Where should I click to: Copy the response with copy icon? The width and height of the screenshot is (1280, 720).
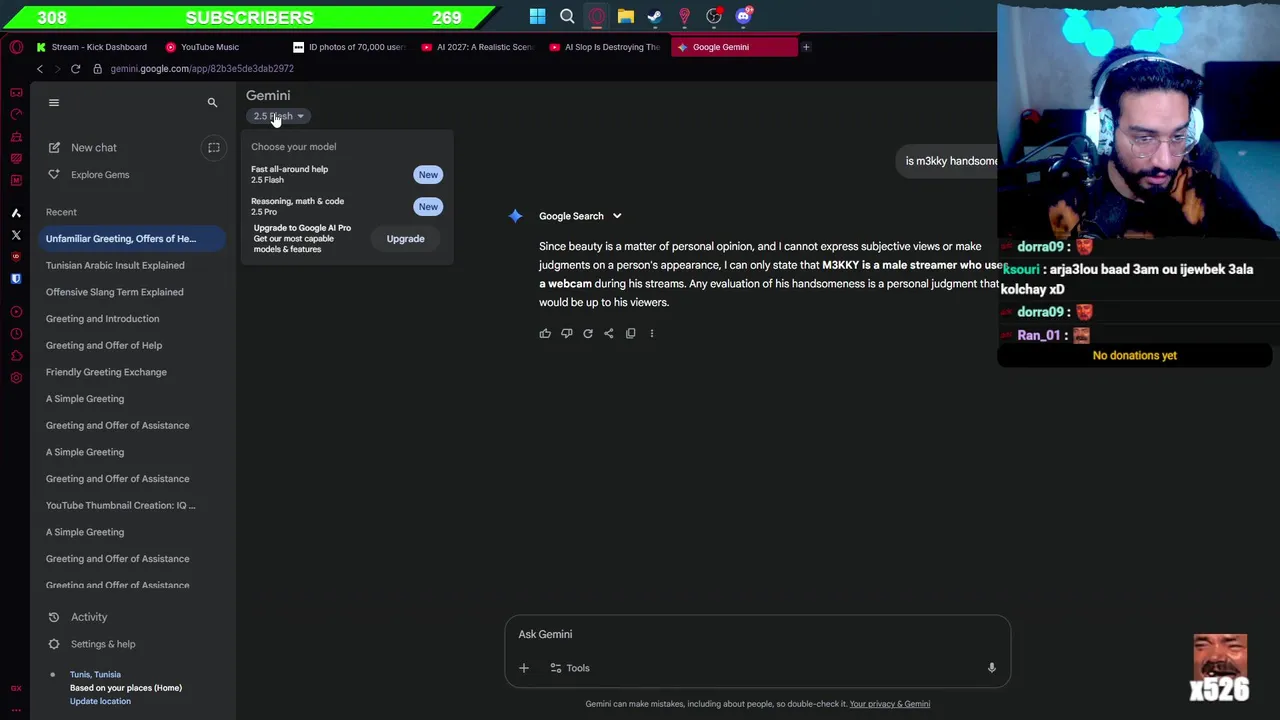(x=630, y=334)
